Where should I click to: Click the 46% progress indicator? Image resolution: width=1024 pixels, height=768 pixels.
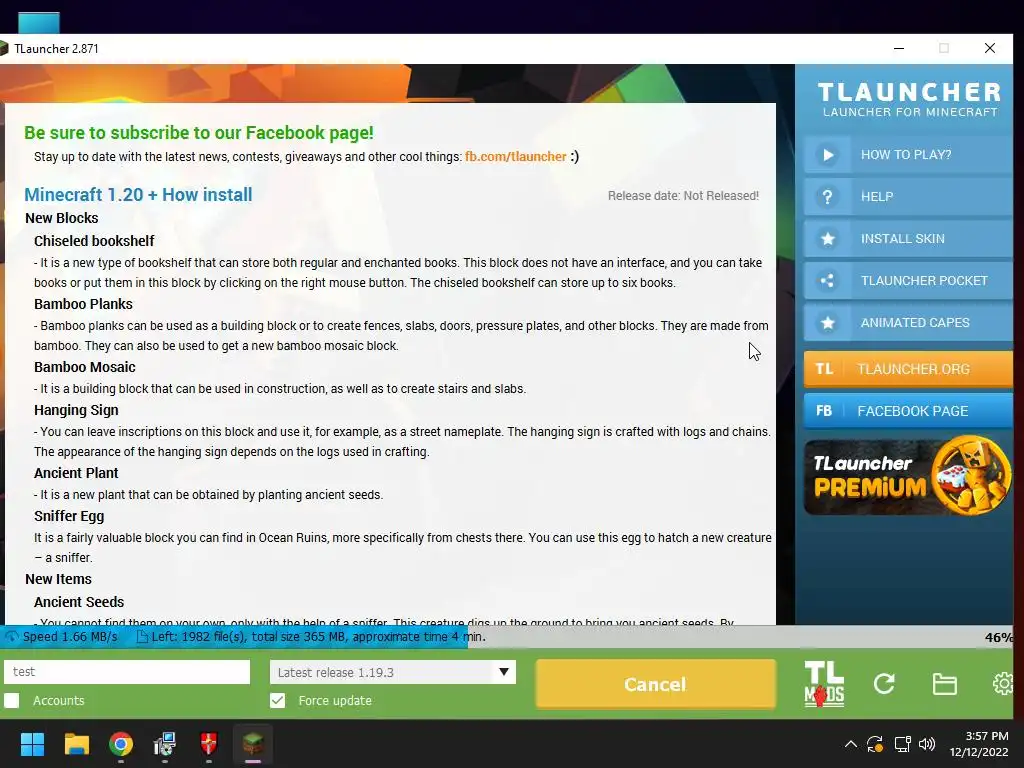[999, 637]
